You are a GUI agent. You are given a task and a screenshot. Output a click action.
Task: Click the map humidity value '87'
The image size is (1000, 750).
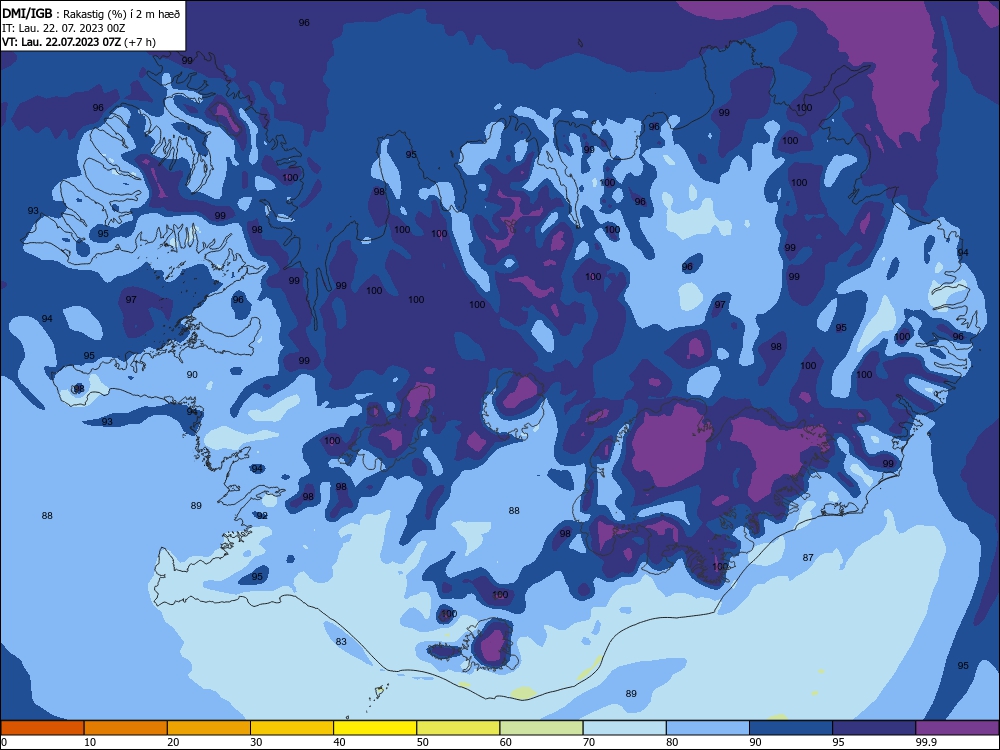pyautogui.click(x=808, y=557)
